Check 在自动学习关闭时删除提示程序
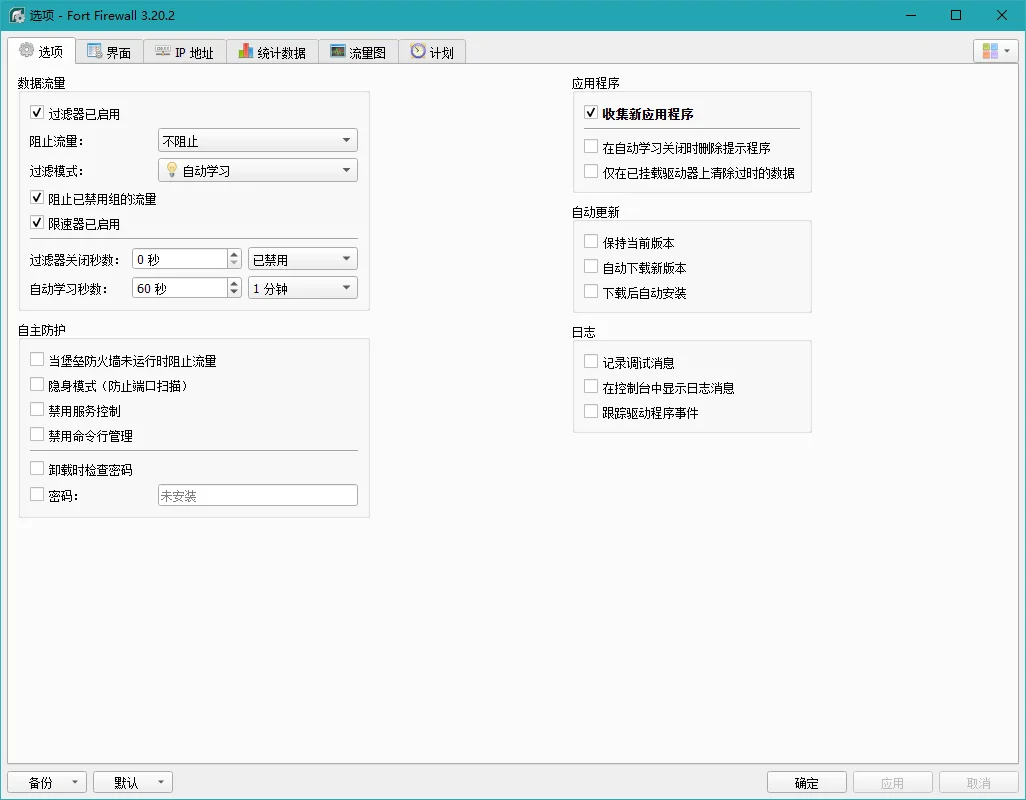The image size is (1026, 800). point(591,146)
